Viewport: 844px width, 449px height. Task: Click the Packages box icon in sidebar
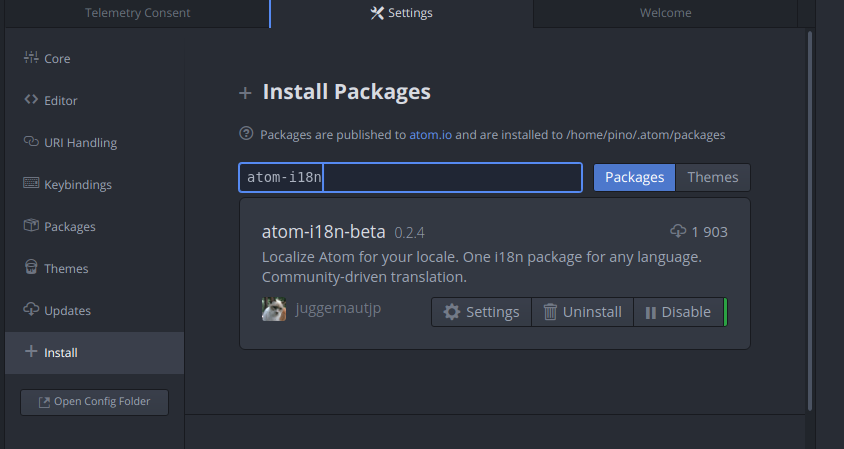31,225
